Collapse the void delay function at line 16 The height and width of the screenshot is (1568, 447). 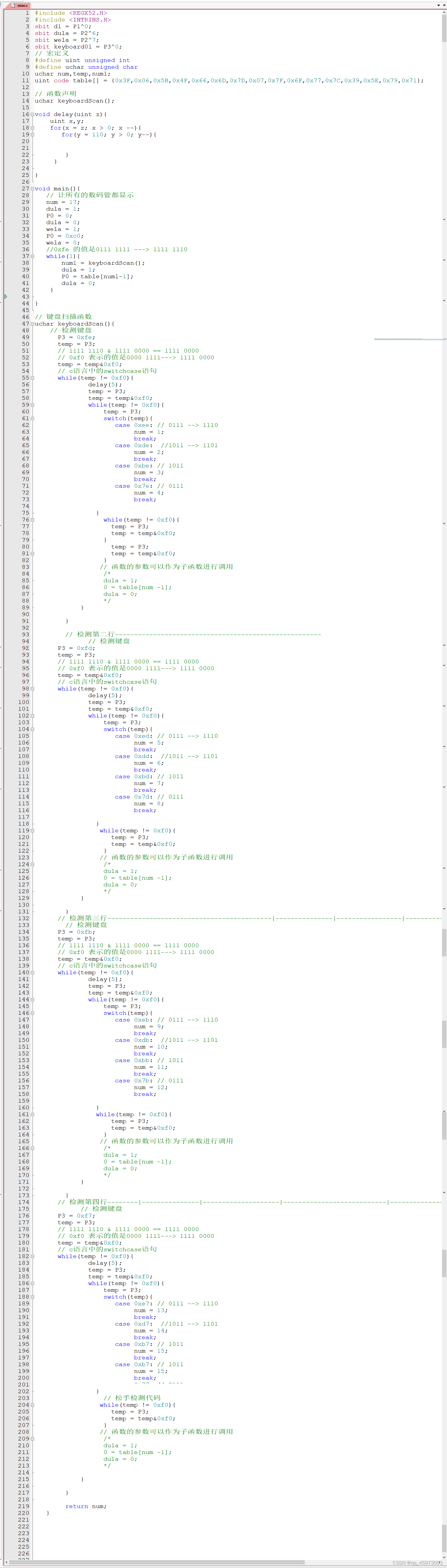tap(32, 115)
